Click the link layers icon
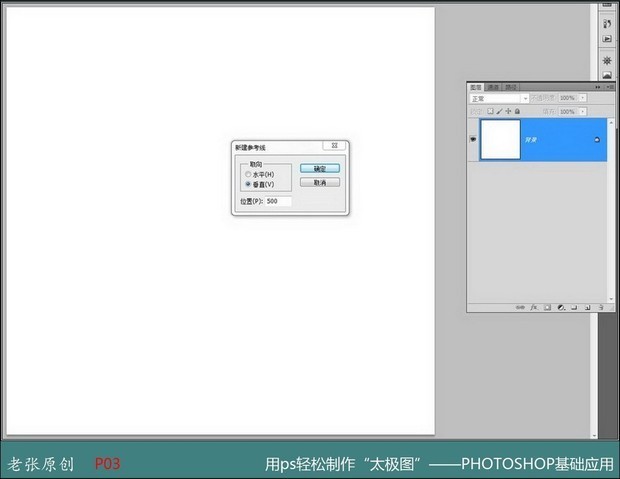Screen dimensions: 620x479 520,307
